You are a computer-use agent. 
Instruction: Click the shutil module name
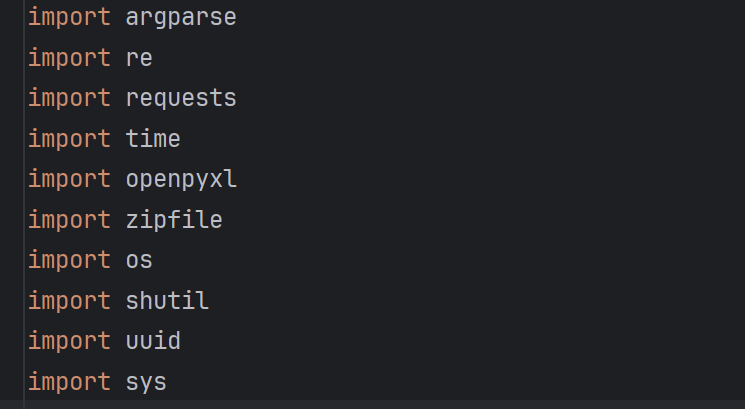point(167,301)
